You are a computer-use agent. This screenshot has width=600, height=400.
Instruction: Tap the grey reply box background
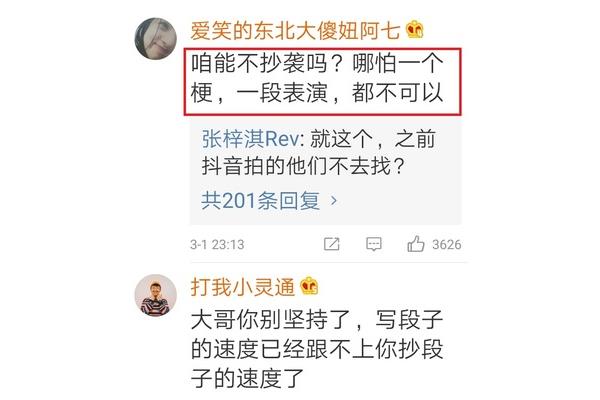pos(326,171)
